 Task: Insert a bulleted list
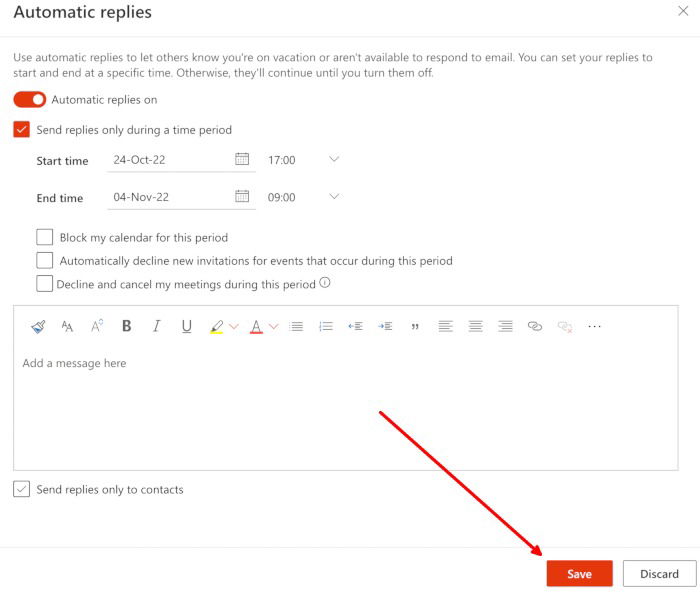coord(296,326)
